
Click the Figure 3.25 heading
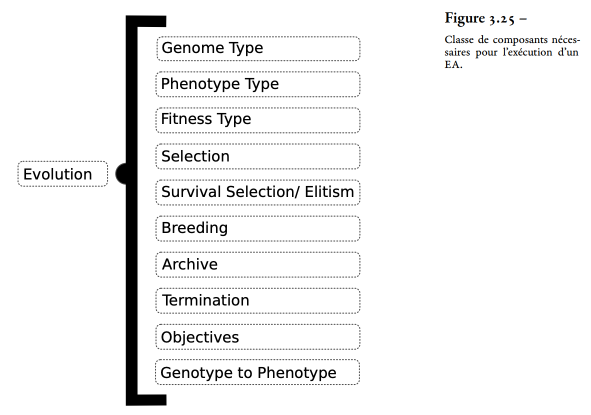click(x=485, y=18)
